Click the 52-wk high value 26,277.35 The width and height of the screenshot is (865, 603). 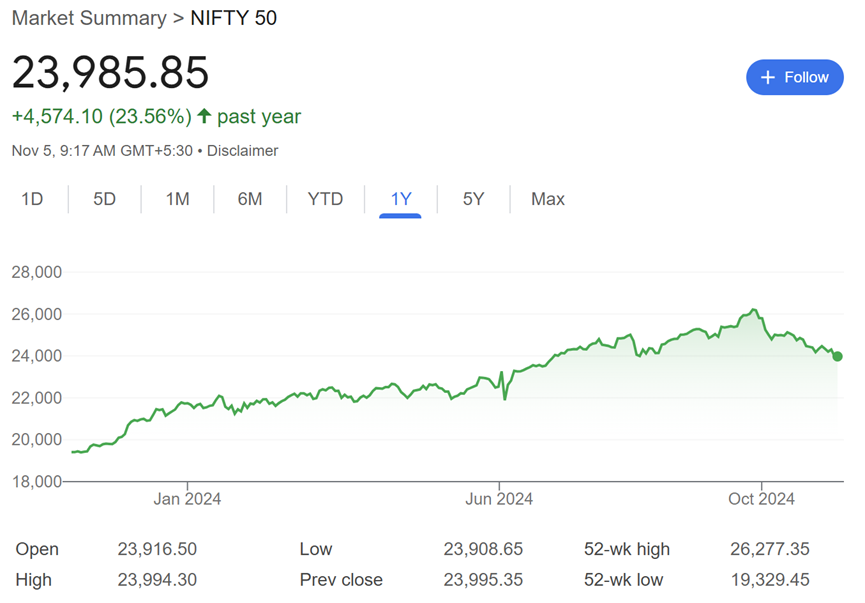(770, 549)
